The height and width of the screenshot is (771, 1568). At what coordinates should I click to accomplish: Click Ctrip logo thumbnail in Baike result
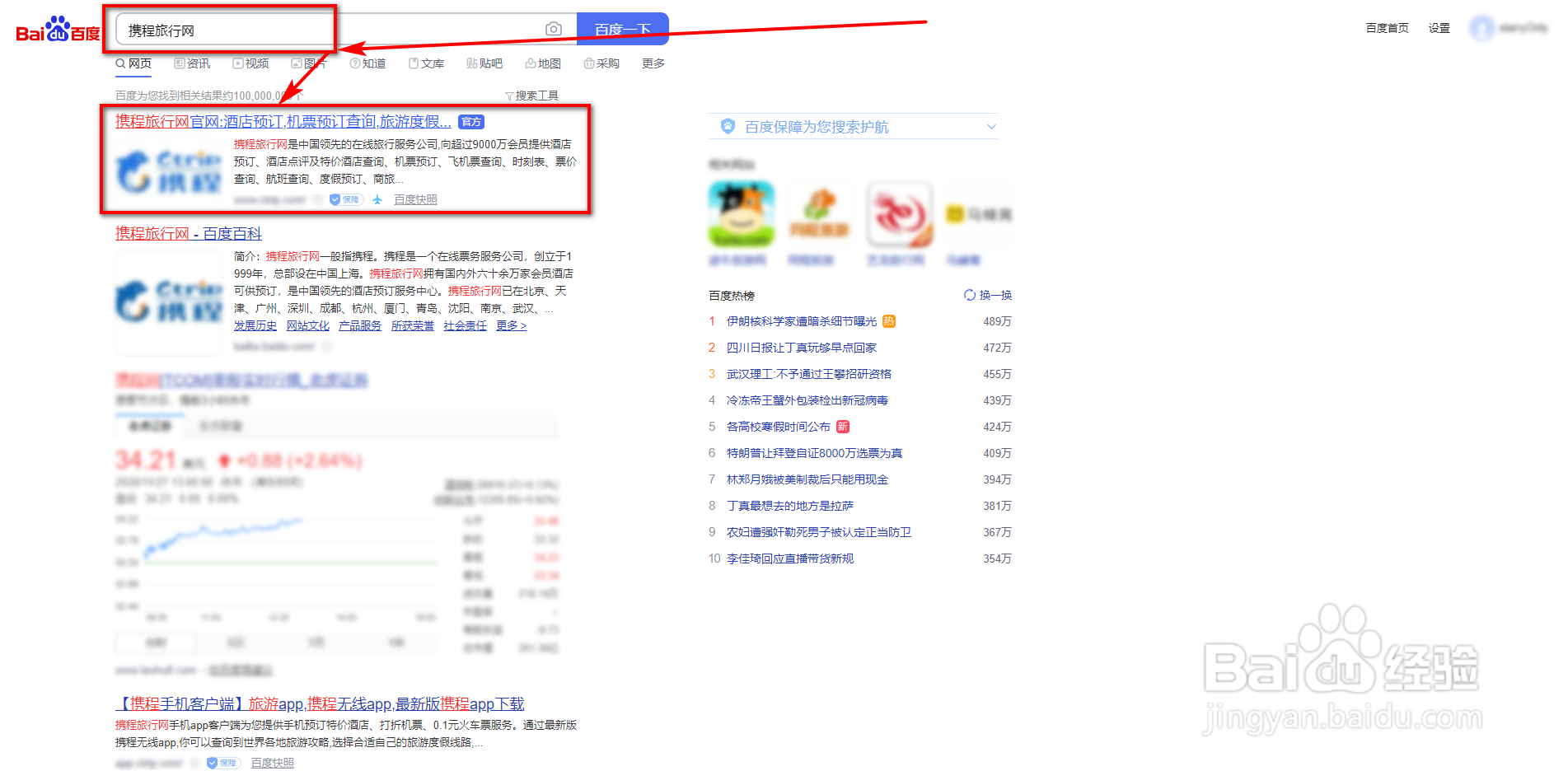pyautogui.click(x=169, y=302)
